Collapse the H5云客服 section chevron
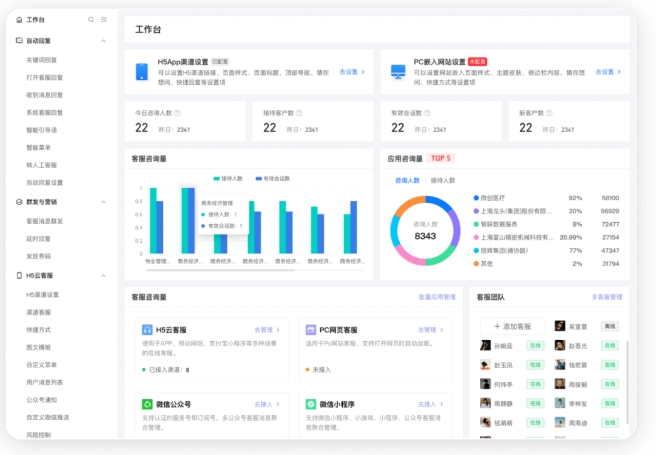656x455 pixels. (x=103, y=276)
